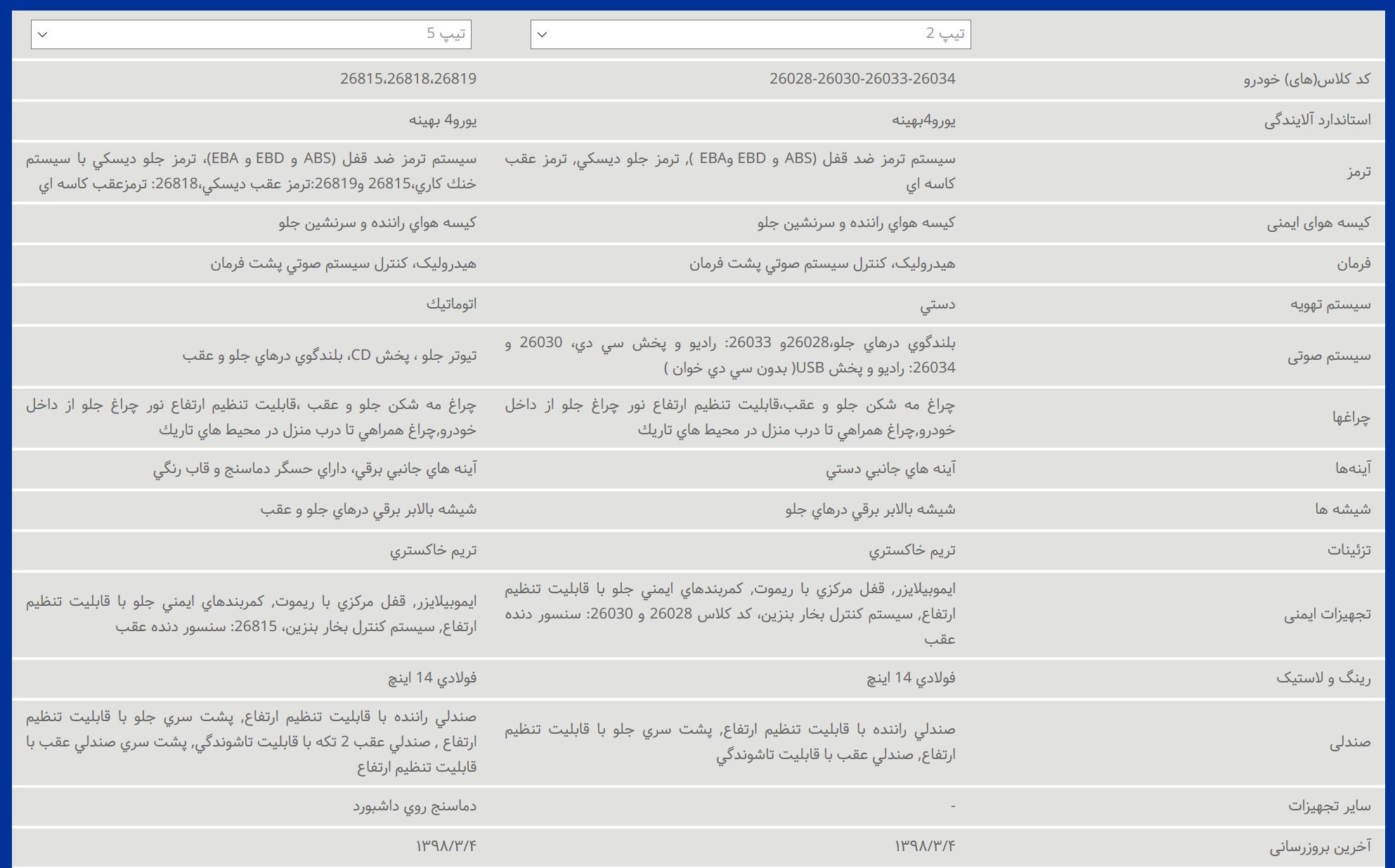This screenshot has width=1395, height=868.
Task: Click safety equipment text mentioning 26815
Action: click(x=251, y=614)
